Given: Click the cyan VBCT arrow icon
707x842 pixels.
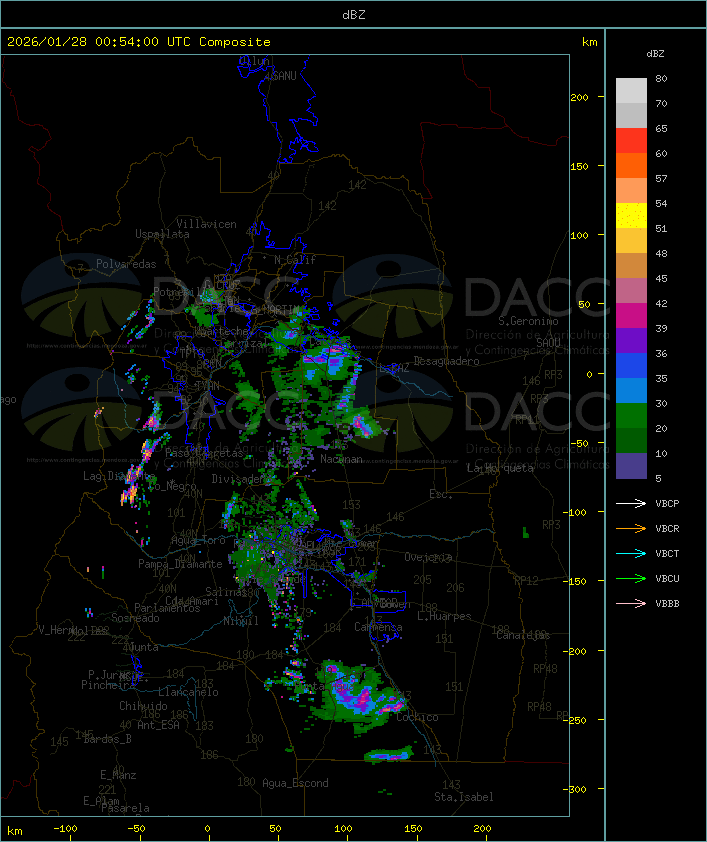Looking at the screenshot, I should point(631,553).
